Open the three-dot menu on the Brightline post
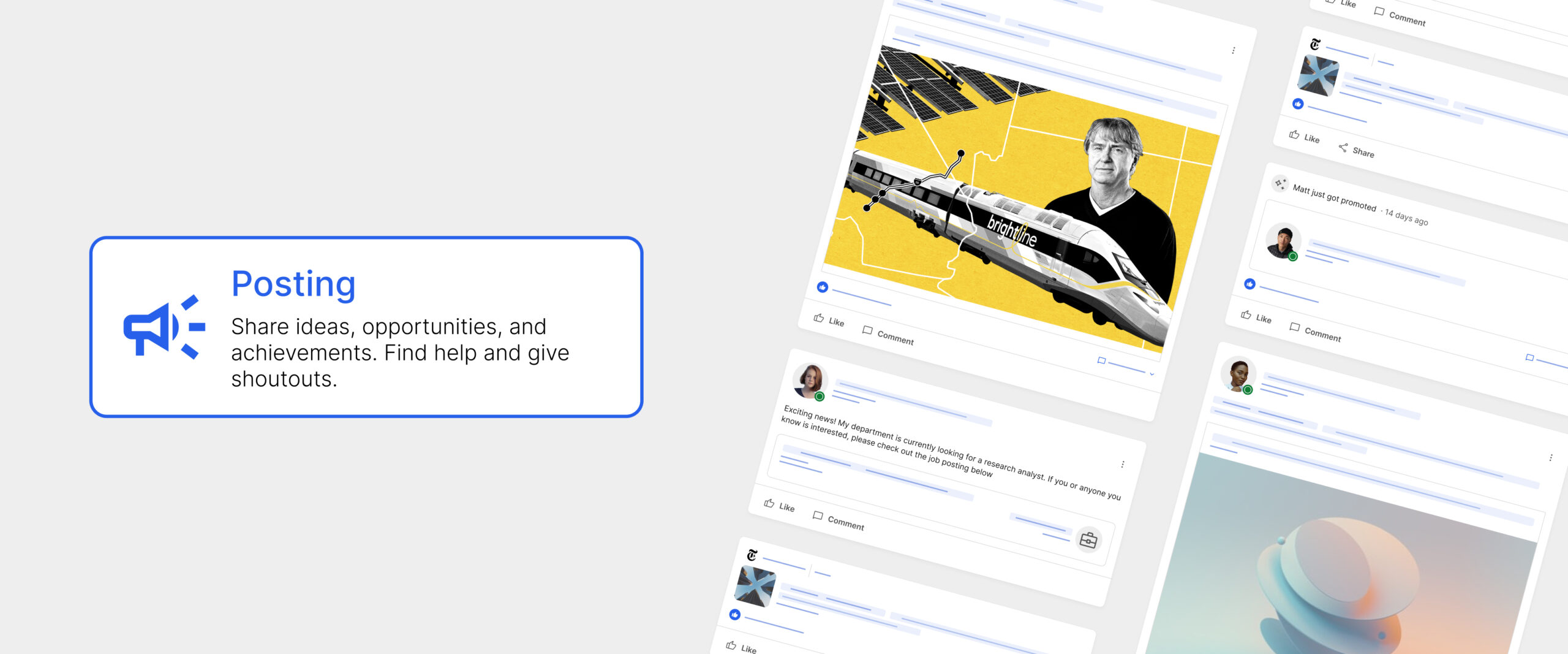The image size is (1568, 654). pyautogui.click(x=1233, y=50)
